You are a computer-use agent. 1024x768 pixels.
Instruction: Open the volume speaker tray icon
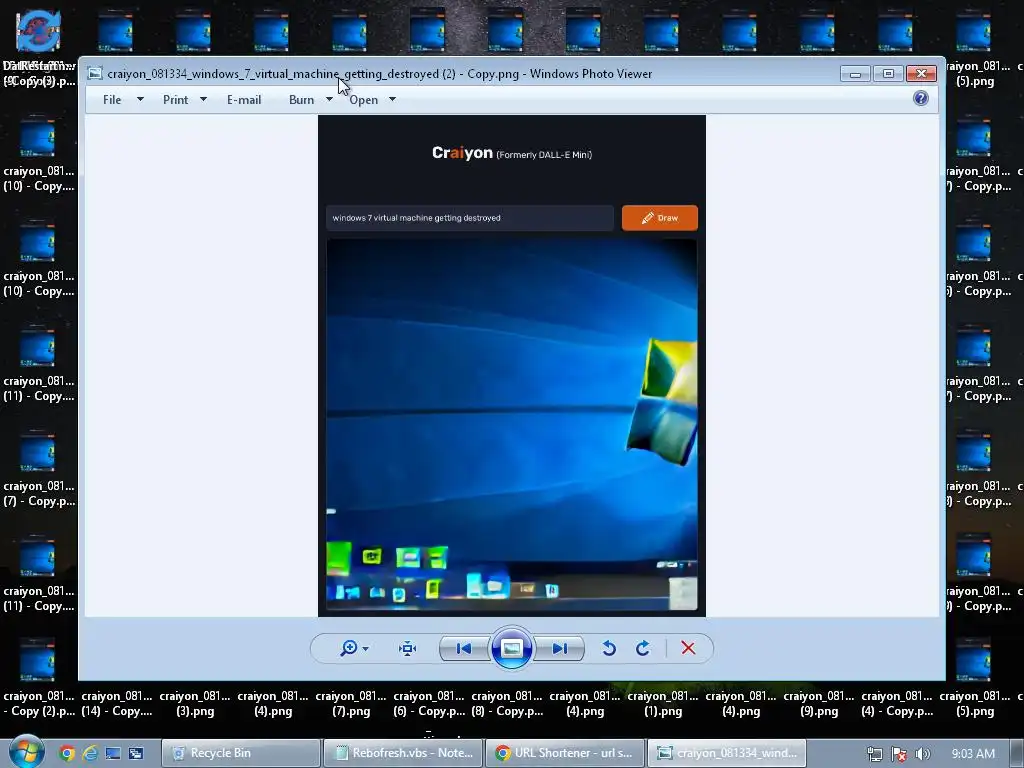923,754
